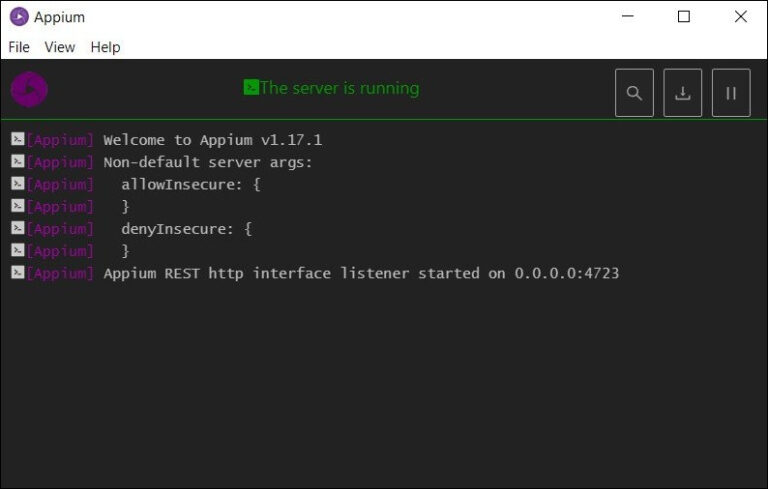Viewport: 768px width, 489px height.
Task: Open the View menu
Action: [60, 47]
